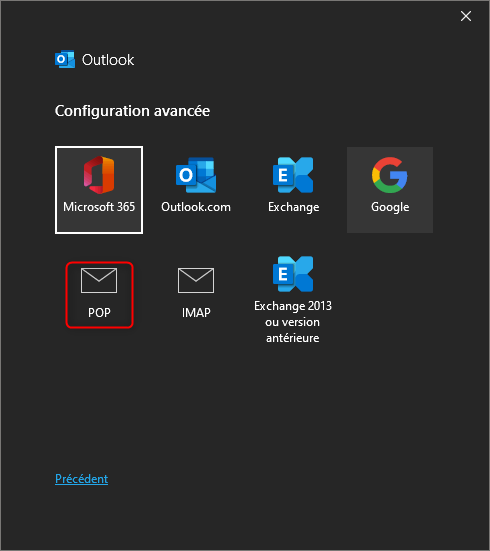Select the Exchange 2013 icon
Image resolution: width=490 pixels, height=551 pixels.
click(293, 274)
